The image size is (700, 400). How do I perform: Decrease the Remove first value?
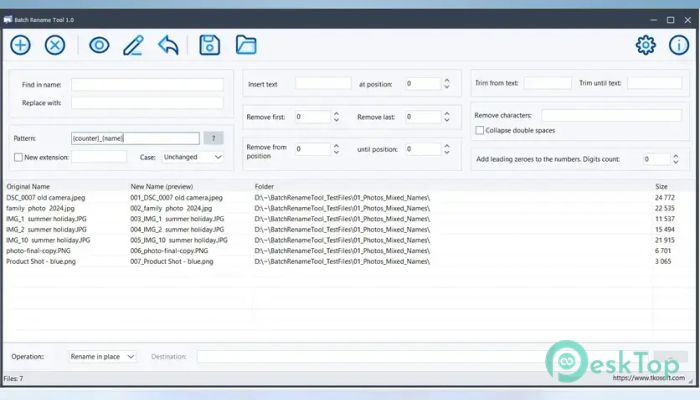click(337, 120)
